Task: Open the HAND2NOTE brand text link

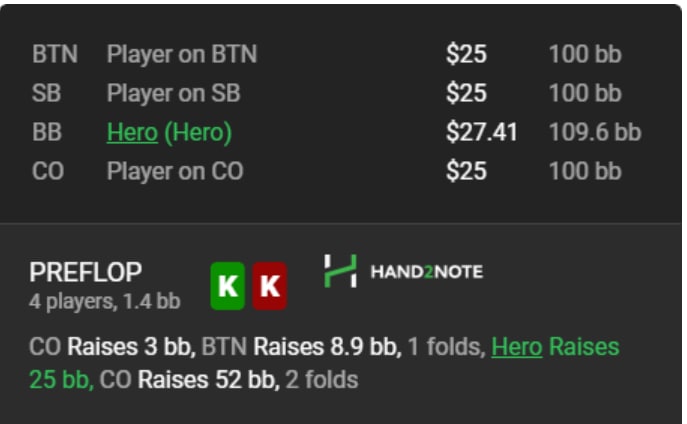Action: click(426, 272)
